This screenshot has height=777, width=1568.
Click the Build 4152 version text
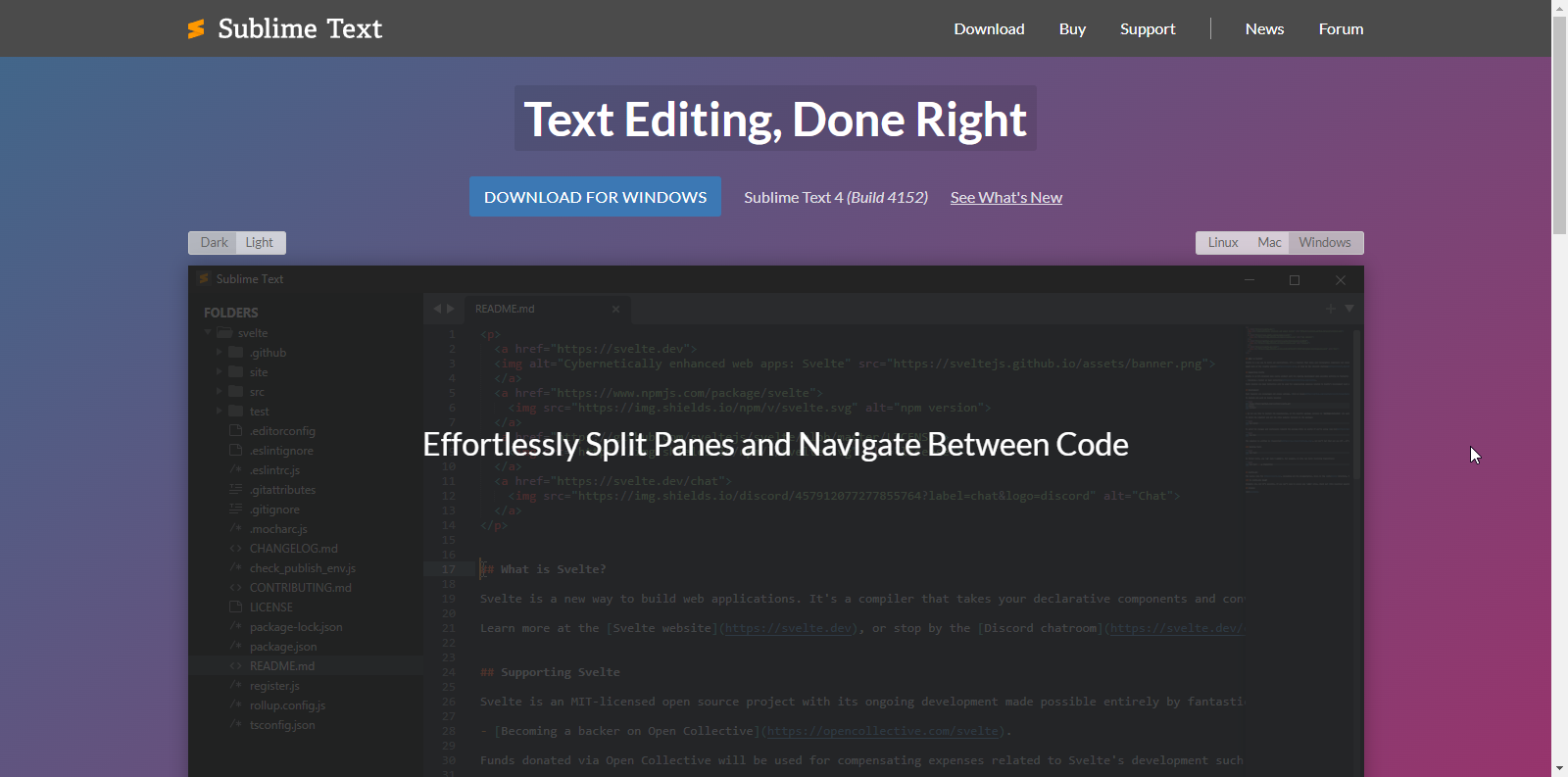coord(888,198)
